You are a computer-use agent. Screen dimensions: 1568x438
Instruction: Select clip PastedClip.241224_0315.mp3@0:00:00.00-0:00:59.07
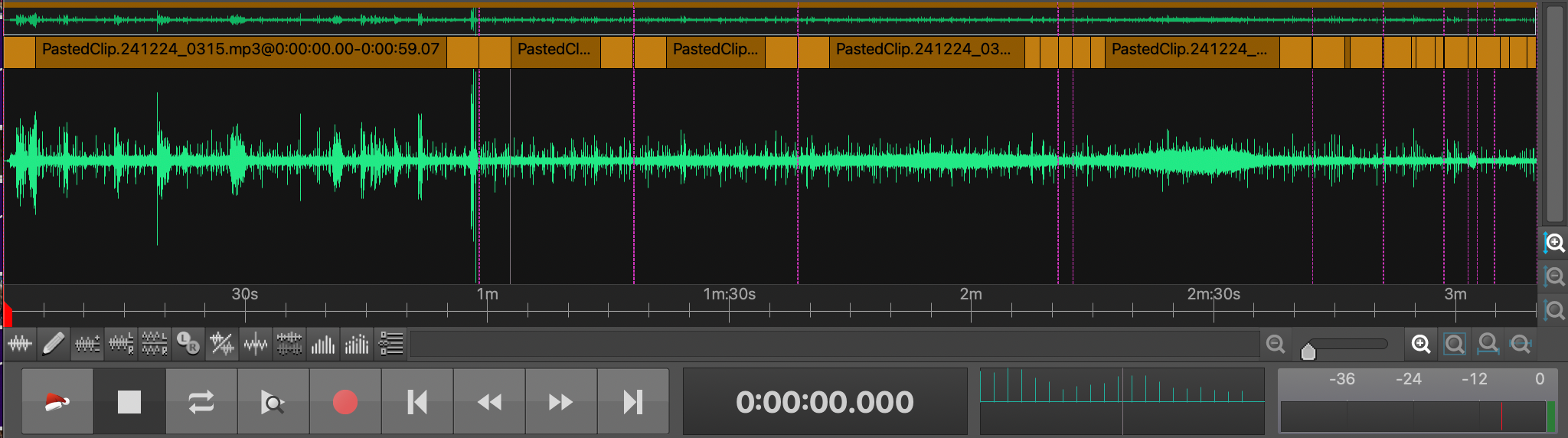point(240,51)
